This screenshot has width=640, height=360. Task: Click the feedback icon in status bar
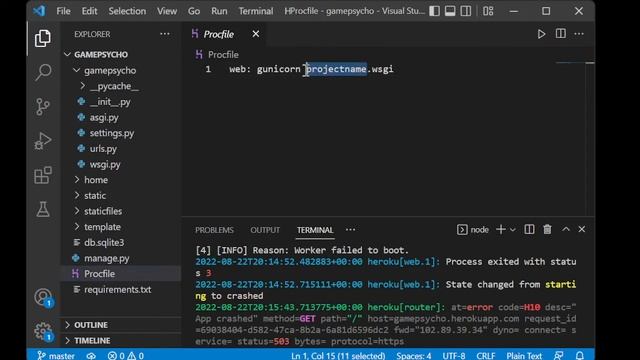click(559, 356)
